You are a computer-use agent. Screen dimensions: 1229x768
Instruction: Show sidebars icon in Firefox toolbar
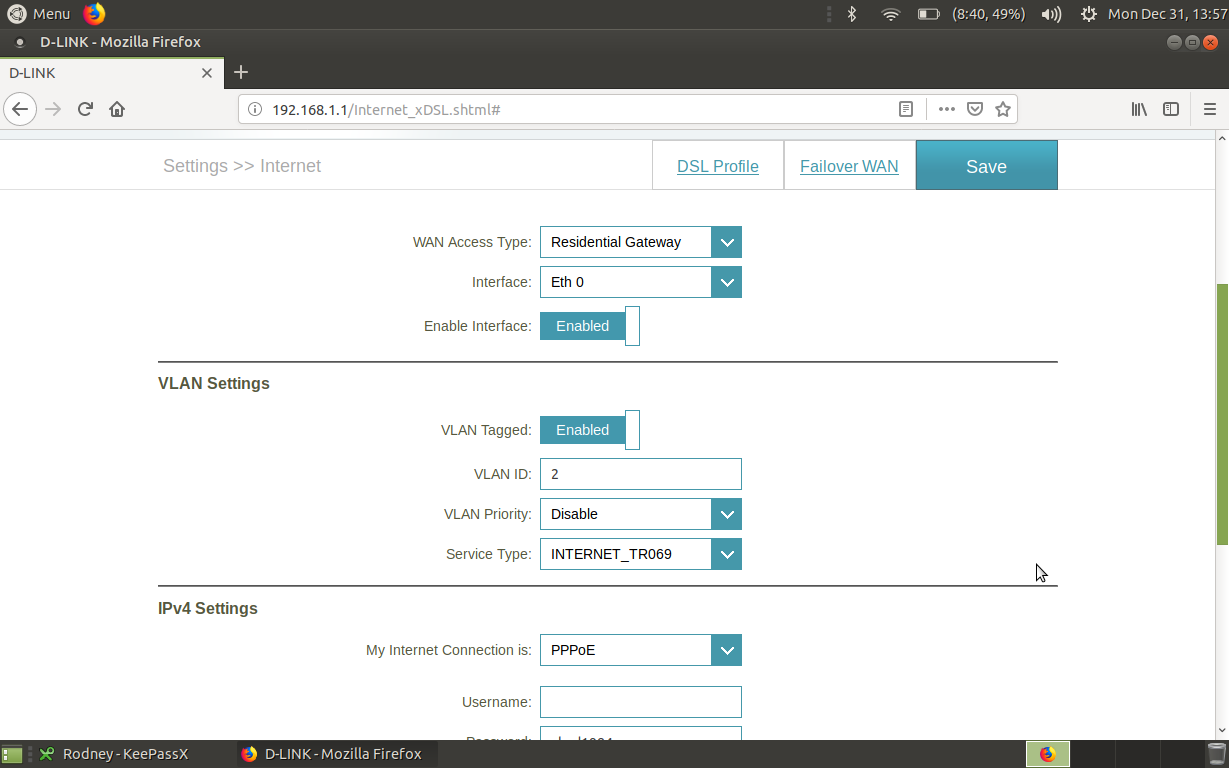pos(1171,109)
